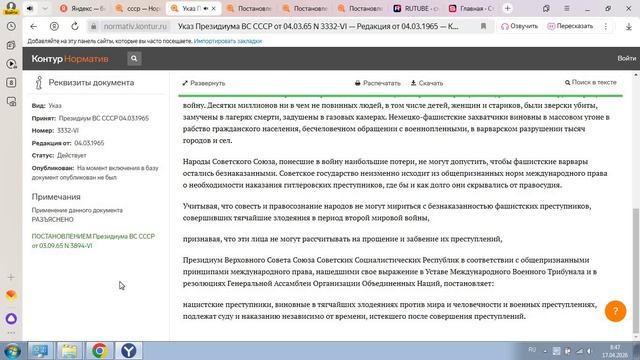Expand the tab list dropdown arrow
Image resolution: width=640 pixels, height=360 pixels.
click(45, 8)
